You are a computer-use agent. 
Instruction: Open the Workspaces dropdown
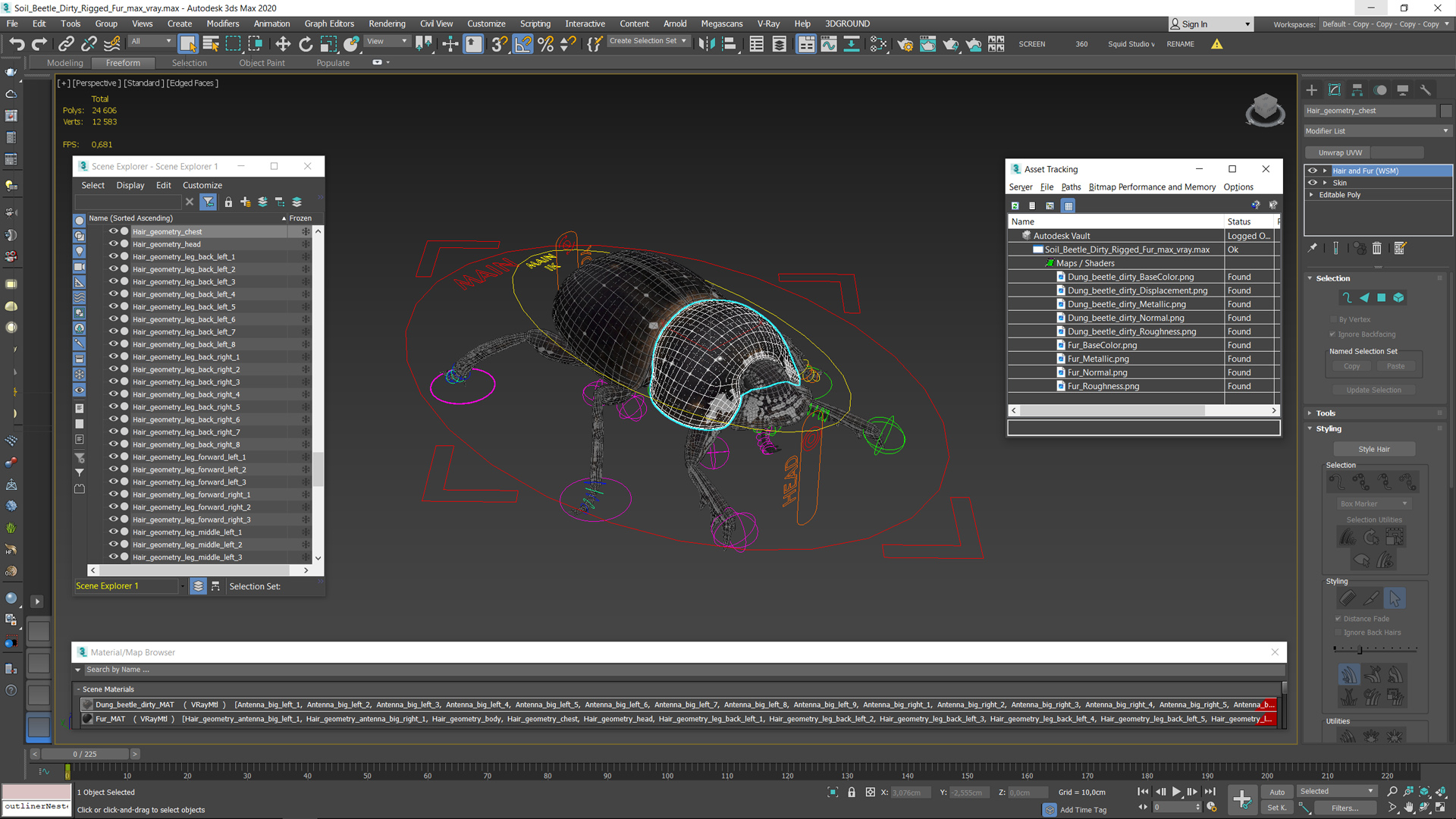click(1385, 24)
